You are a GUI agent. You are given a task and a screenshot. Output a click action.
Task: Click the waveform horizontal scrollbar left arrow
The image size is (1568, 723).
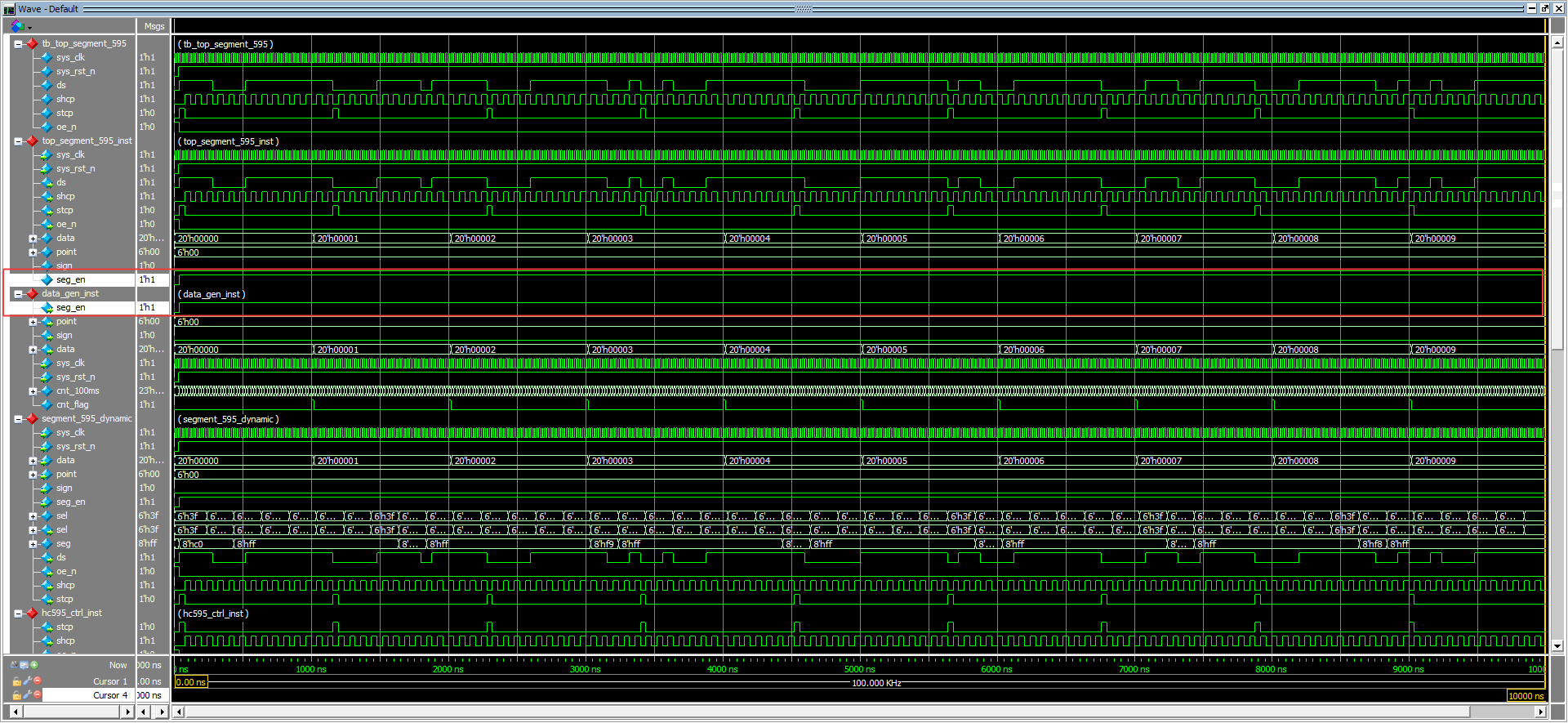(x=179, y=712)
